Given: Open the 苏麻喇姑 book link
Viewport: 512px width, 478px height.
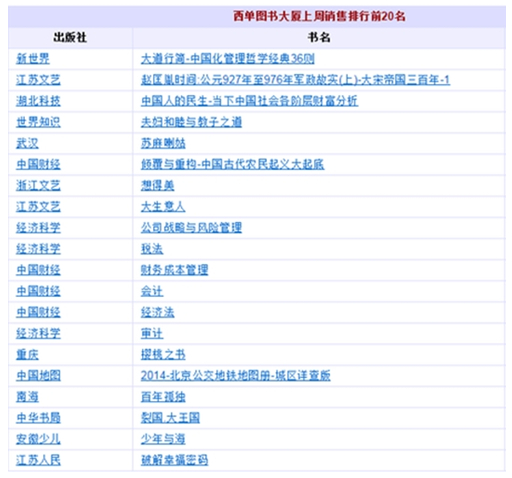Looking at the screenshot, I should [163, 143].
